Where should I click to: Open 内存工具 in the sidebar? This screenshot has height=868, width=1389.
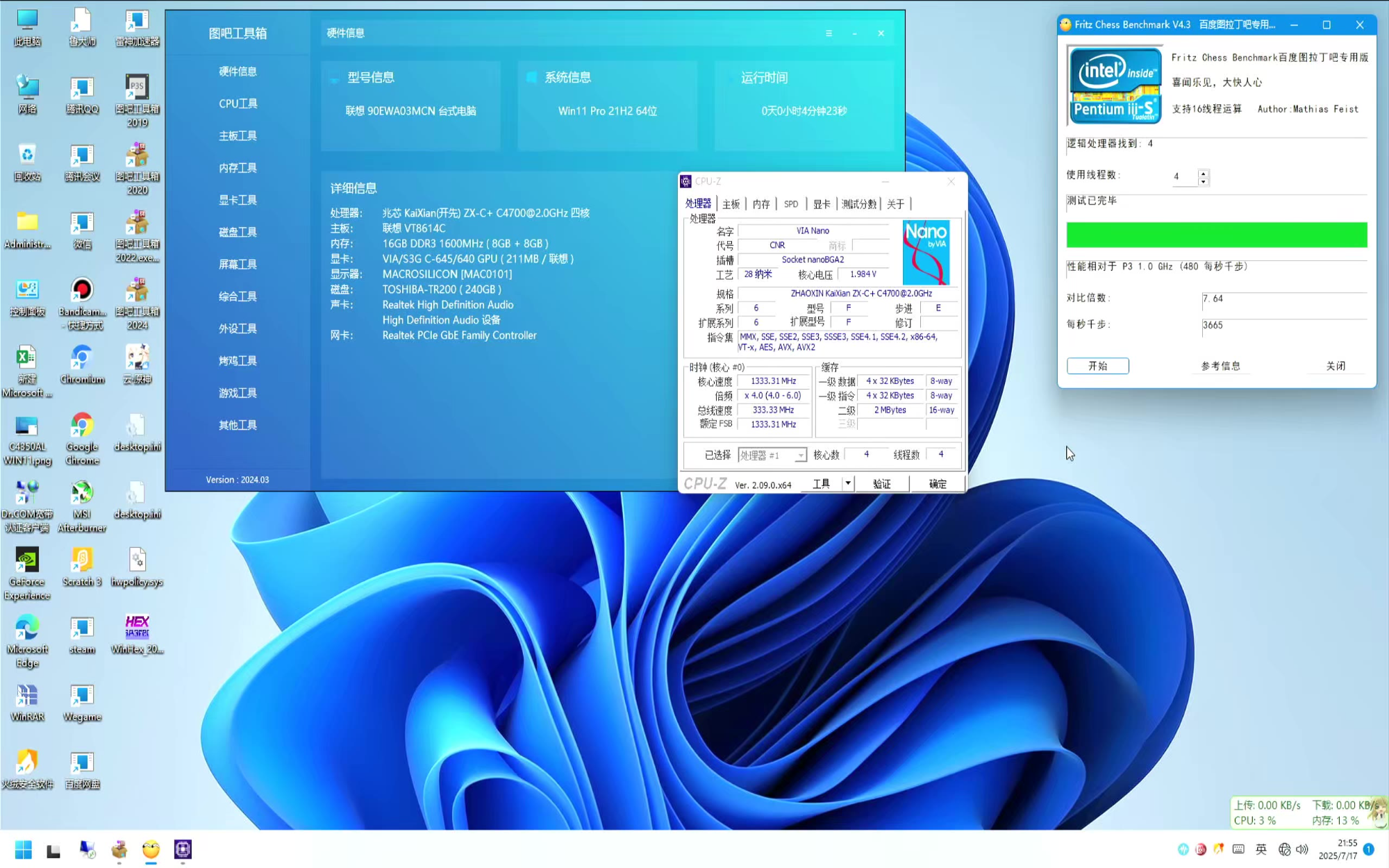238,168
